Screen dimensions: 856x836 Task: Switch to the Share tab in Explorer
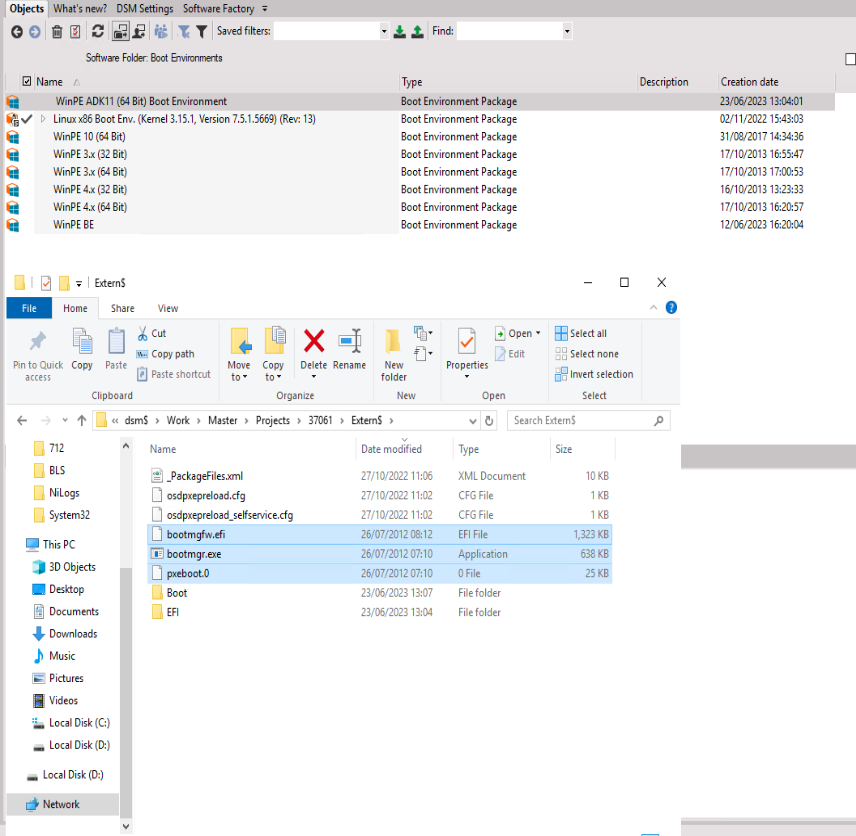click(x=122, y=308)
